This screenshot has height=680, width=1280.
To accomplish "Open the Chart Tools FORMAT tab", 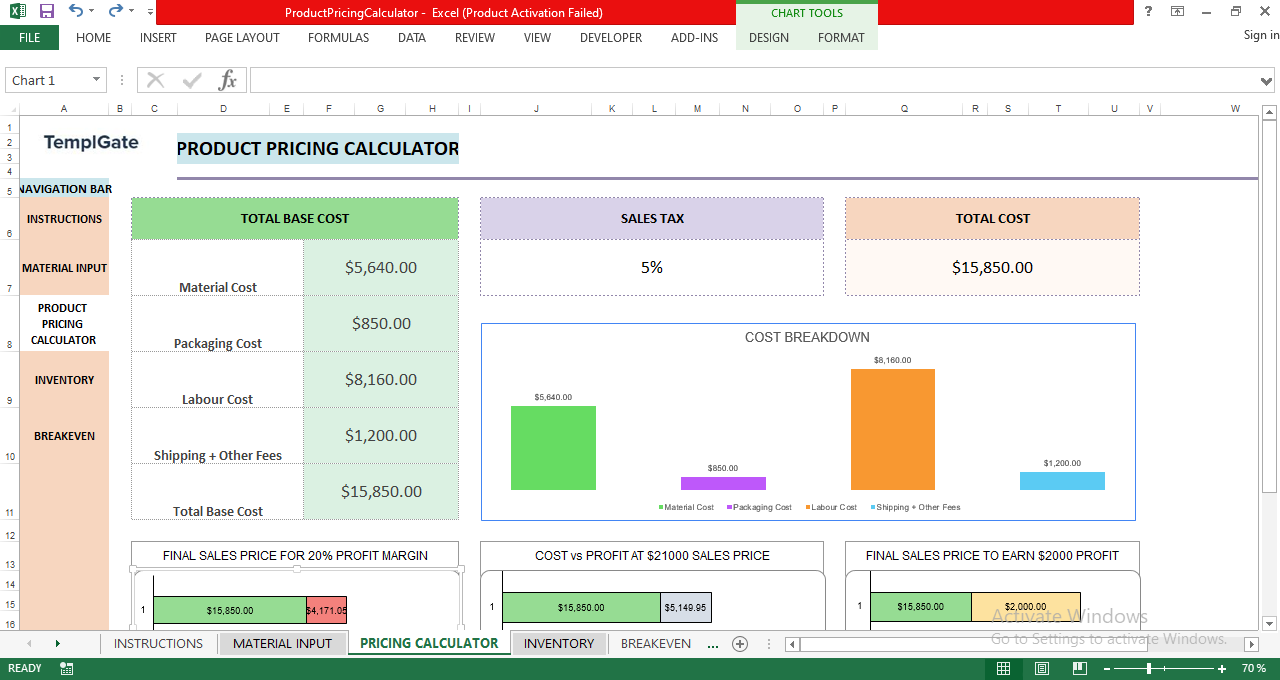I will pyautogui.click(x=841, y=38).
